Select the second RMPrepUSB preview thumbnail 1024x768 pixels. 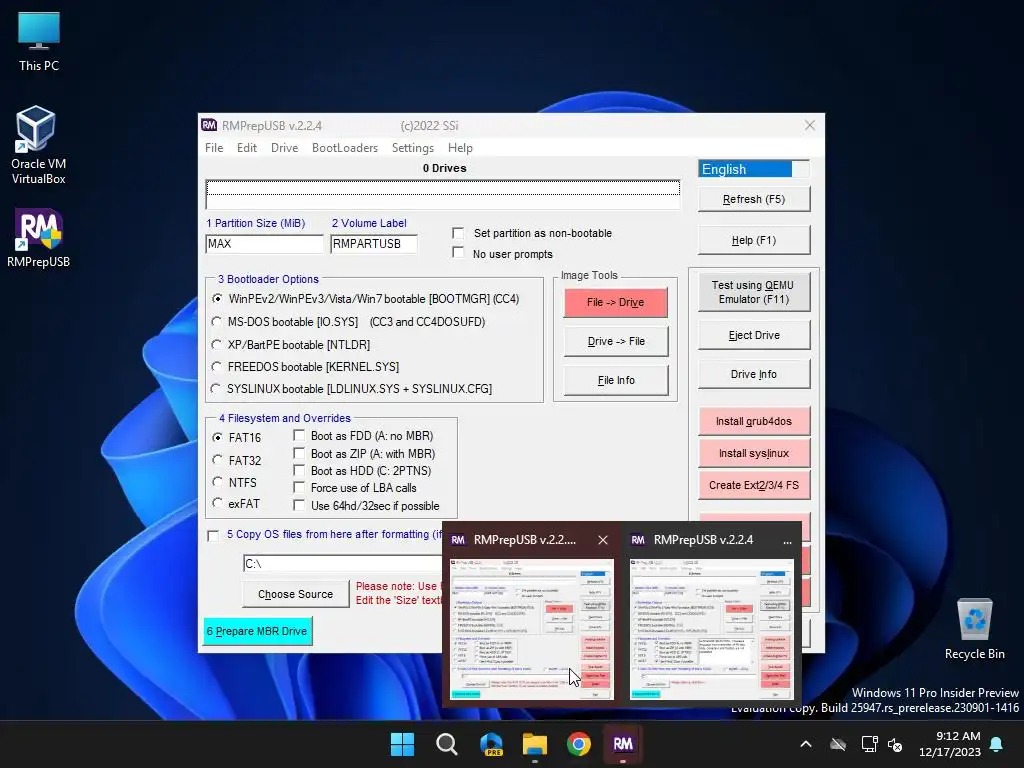coord(711,629)
